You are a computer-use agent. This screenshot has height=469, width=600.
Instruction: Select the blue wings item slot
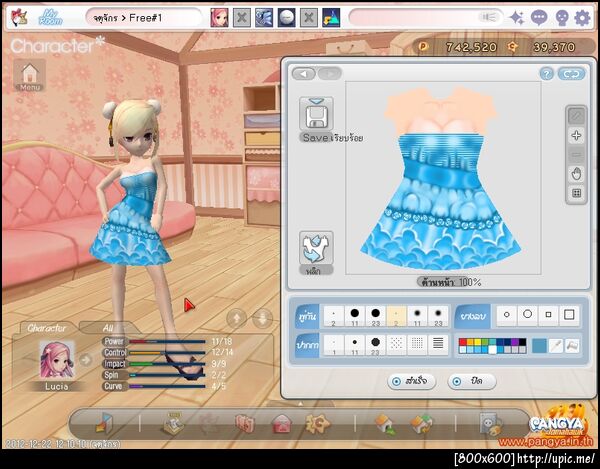click(264, 18)
